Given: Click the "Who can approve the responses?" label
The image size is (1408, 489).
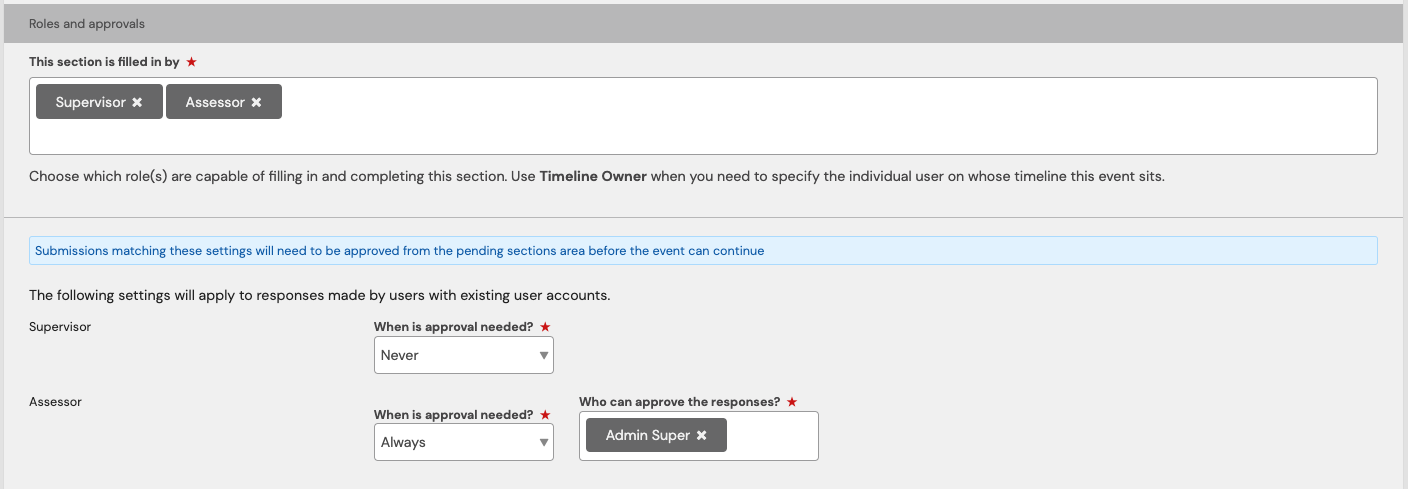Looking at the screenshot, I should click(x=679, y=402).
